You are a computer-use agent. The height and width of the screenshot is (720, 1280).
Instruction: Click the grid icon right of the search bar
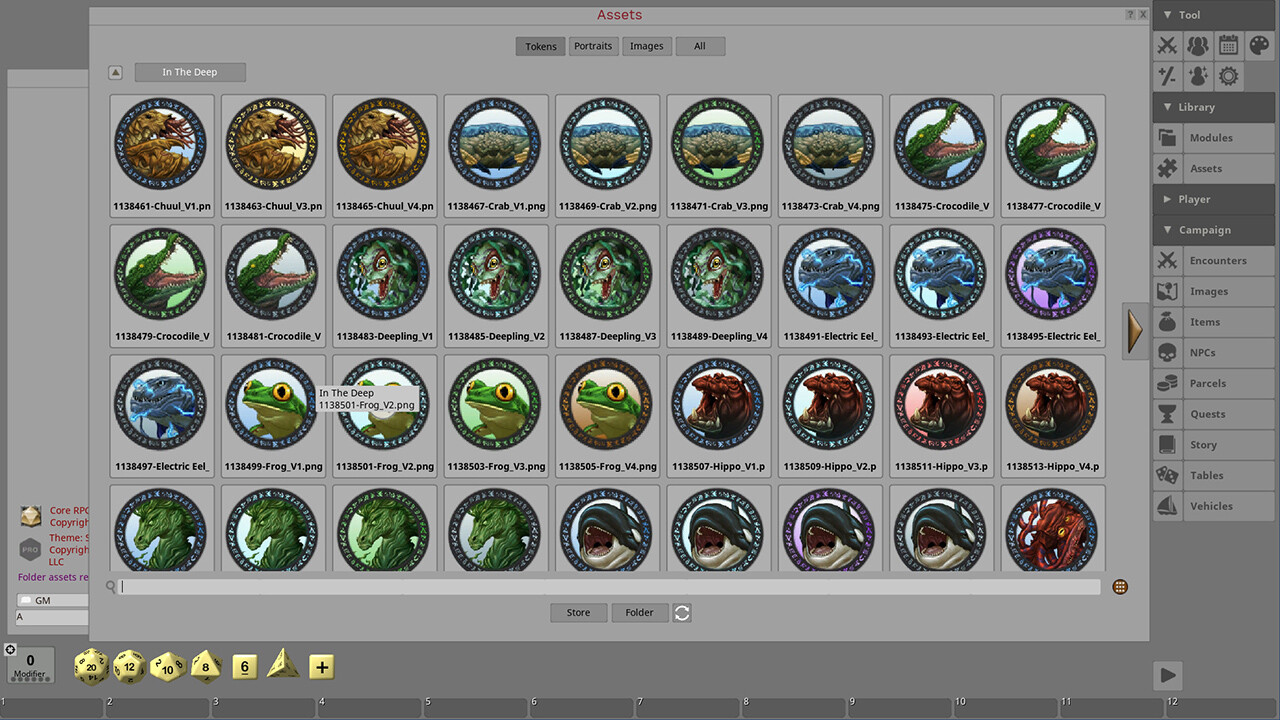[x=1119, y=586]
